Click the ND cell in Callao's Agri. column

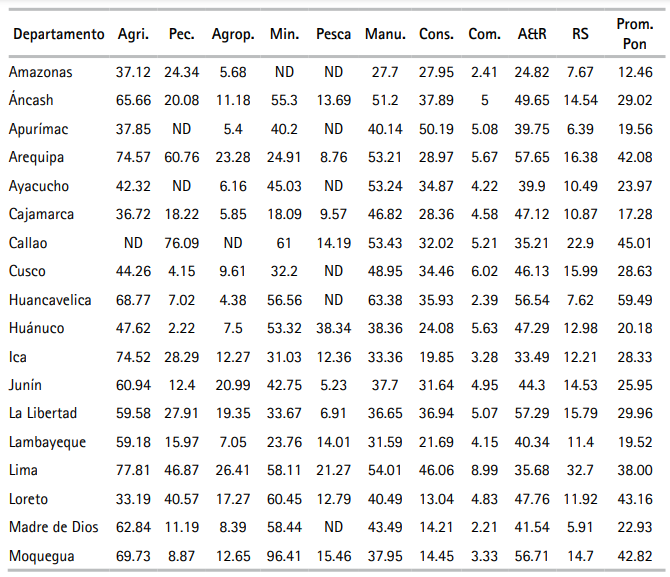tap(133, 243)
